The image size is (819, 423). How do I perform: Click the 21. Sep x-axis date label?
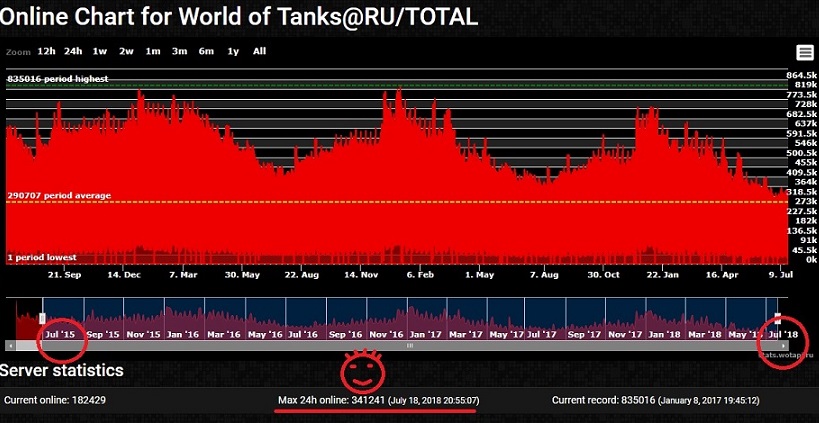click(x=65, y=274)
